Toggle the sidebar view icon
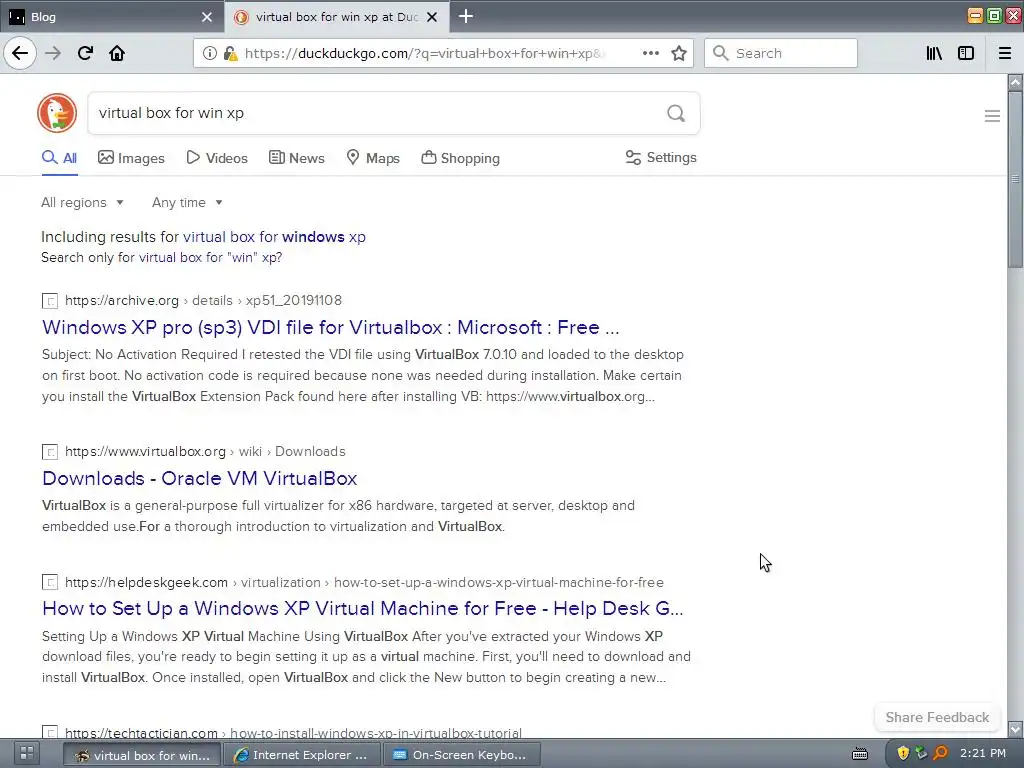The width and height of the screenshot is (1024, 768). (966, 53)
